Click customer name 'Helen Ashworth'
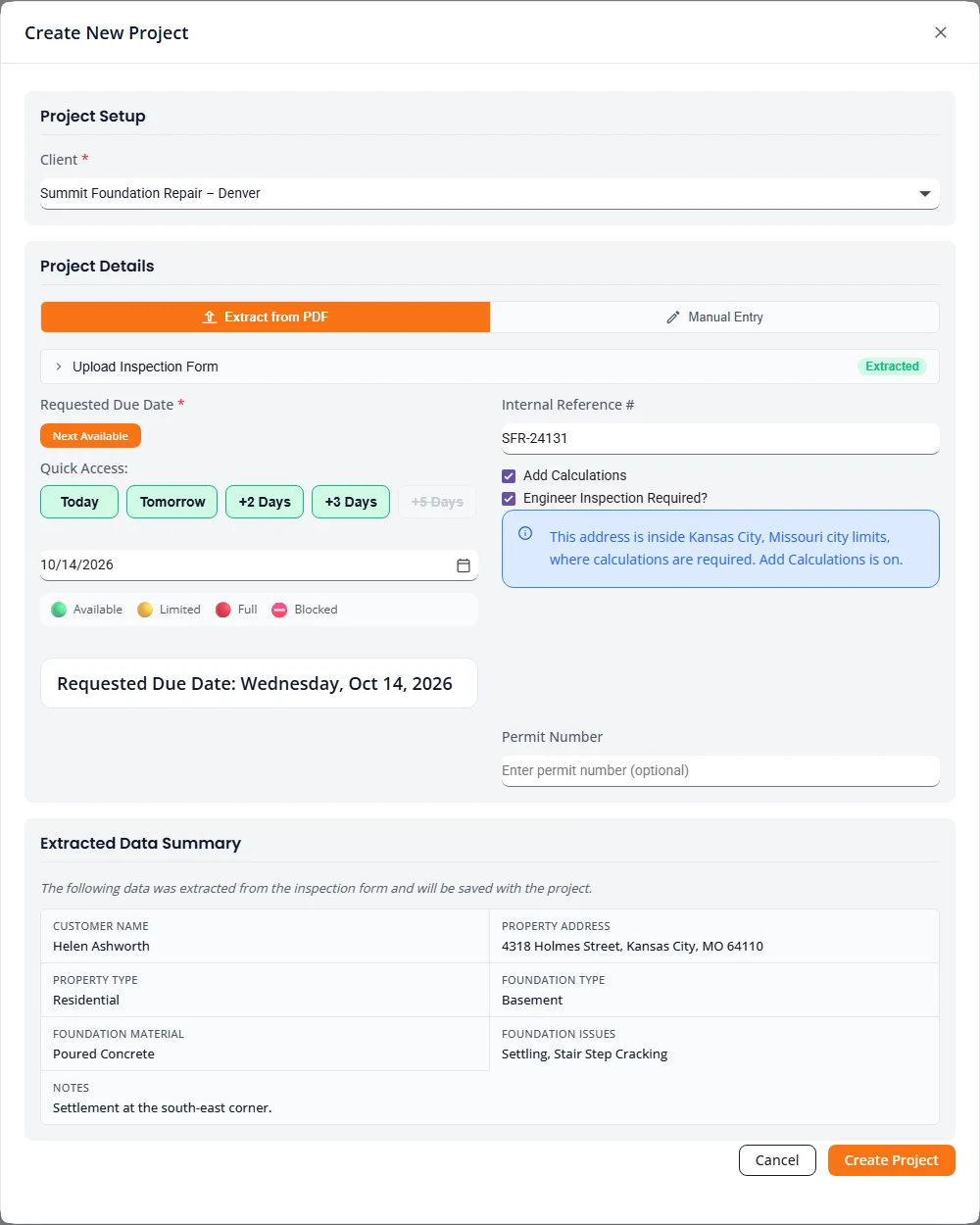 (x=102, y=947)
